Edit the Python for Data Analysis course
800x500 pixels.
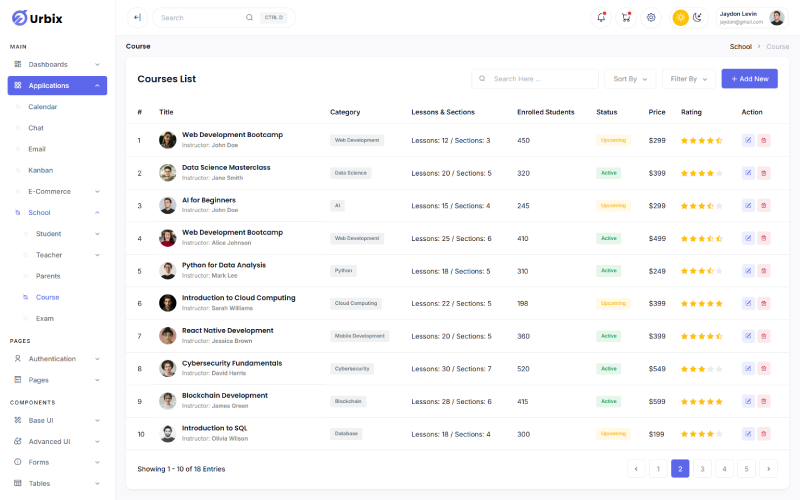748,271
